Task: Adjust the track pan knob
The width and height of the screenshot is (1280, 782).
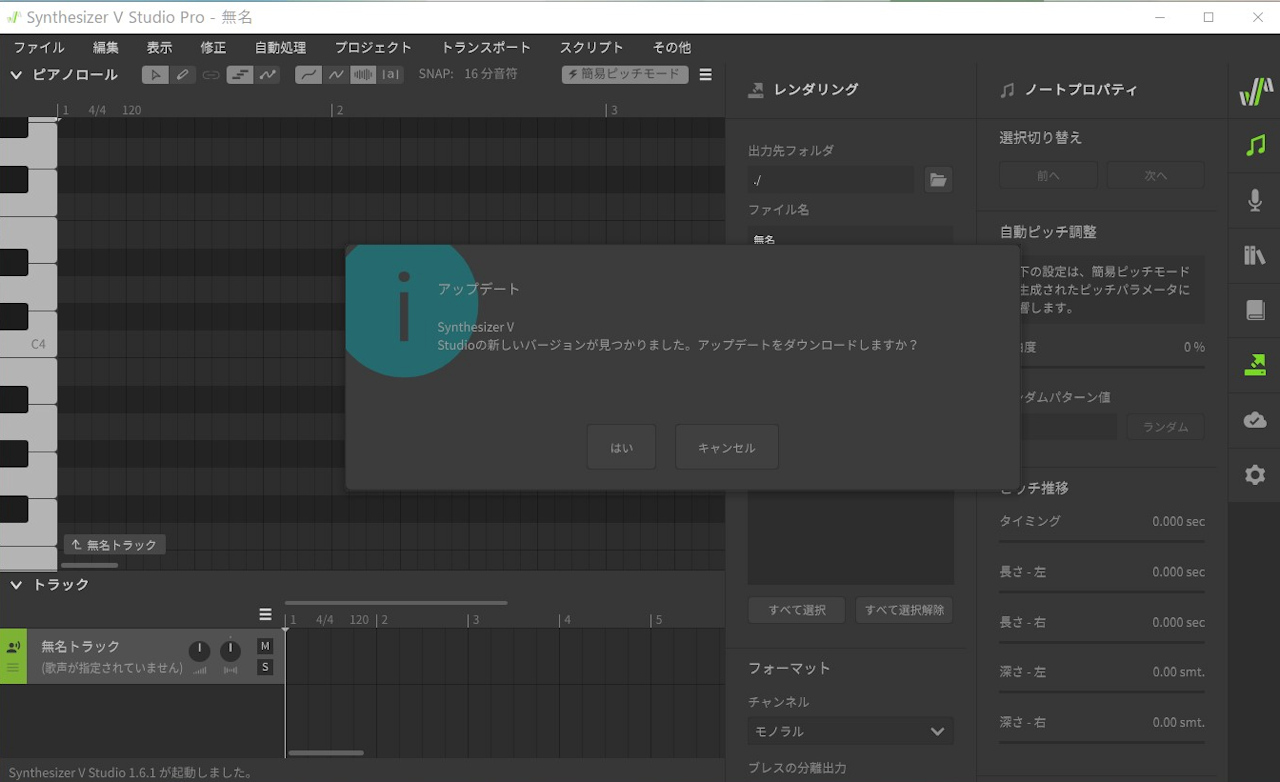Action: pos(231,651)
